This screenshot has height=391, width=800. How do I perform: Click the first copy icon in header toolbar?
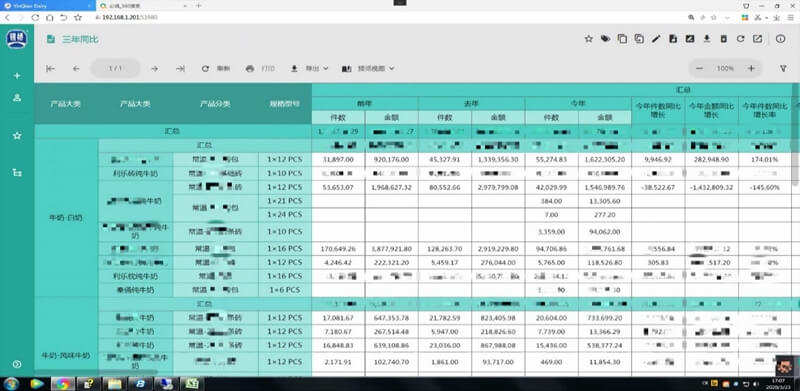pyautogui.click(x=622, y=39)
